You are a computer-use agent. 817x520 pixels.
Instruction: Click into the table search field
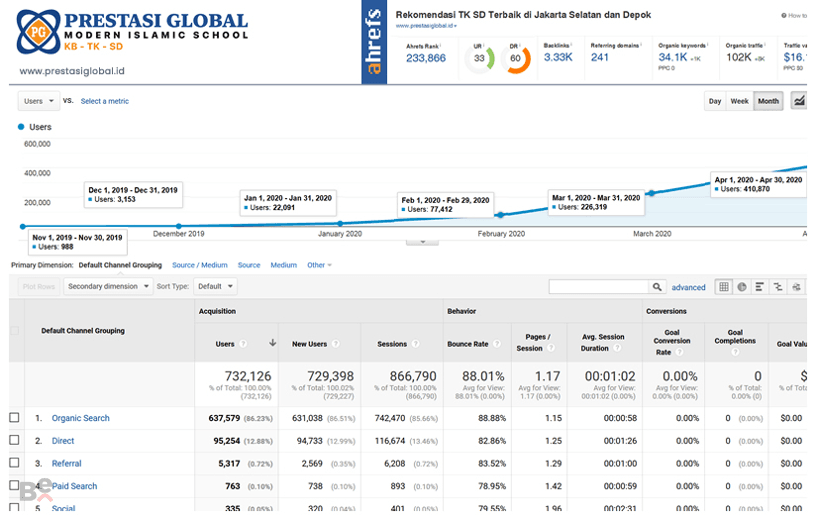coord(599,287)
